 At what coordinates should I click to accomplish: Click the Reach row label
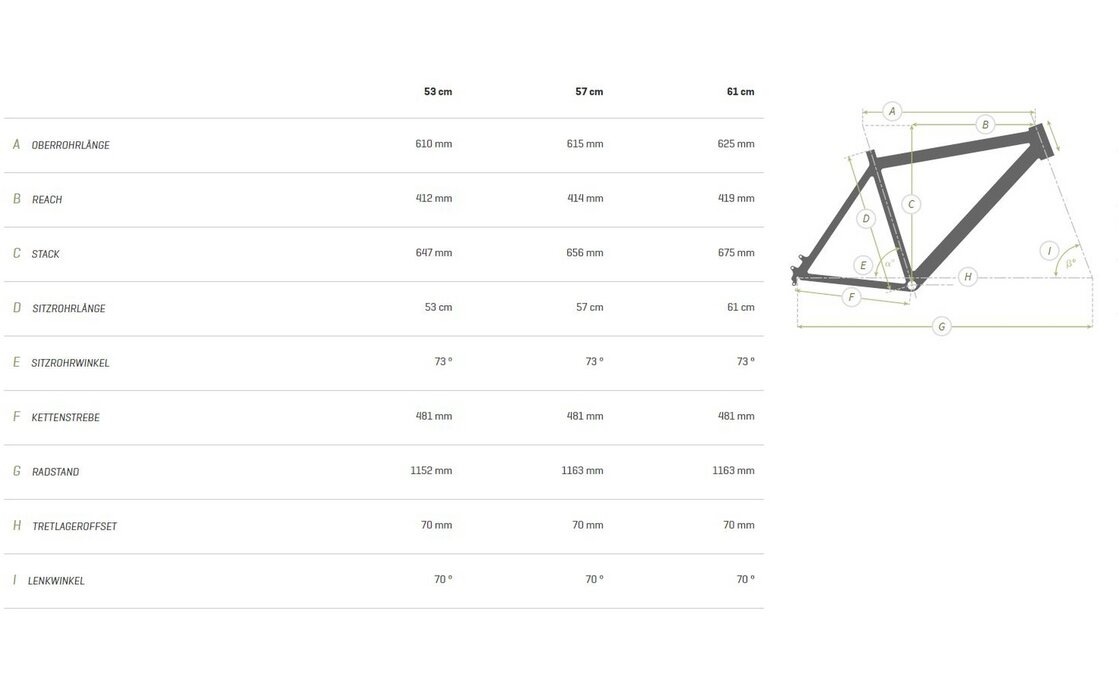[x=47, y=200]
